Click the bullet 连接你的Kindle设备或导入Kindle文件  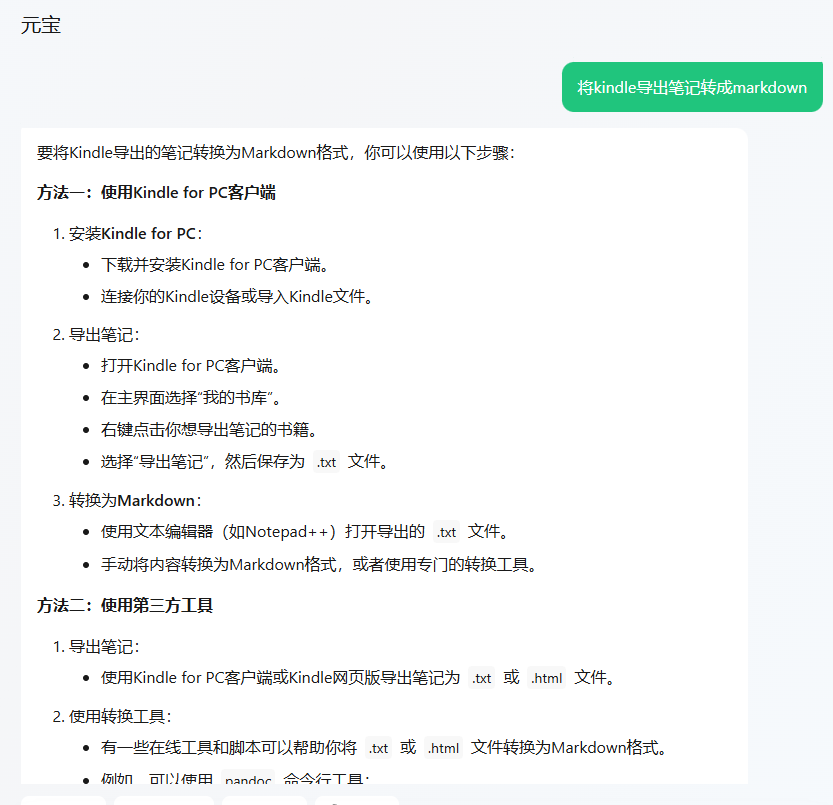[x=237, y=296]
